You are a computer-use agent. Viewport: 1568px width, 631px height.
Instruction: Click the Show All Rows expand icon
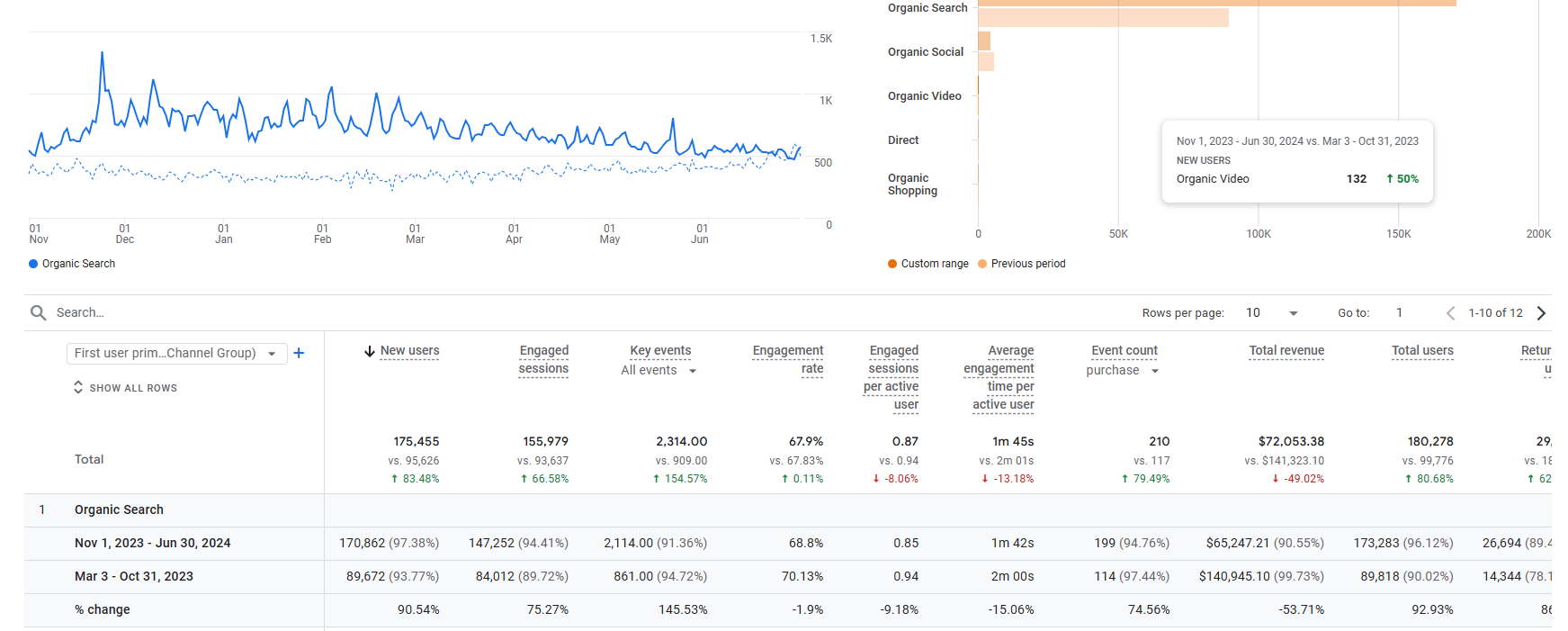point(78,387)
